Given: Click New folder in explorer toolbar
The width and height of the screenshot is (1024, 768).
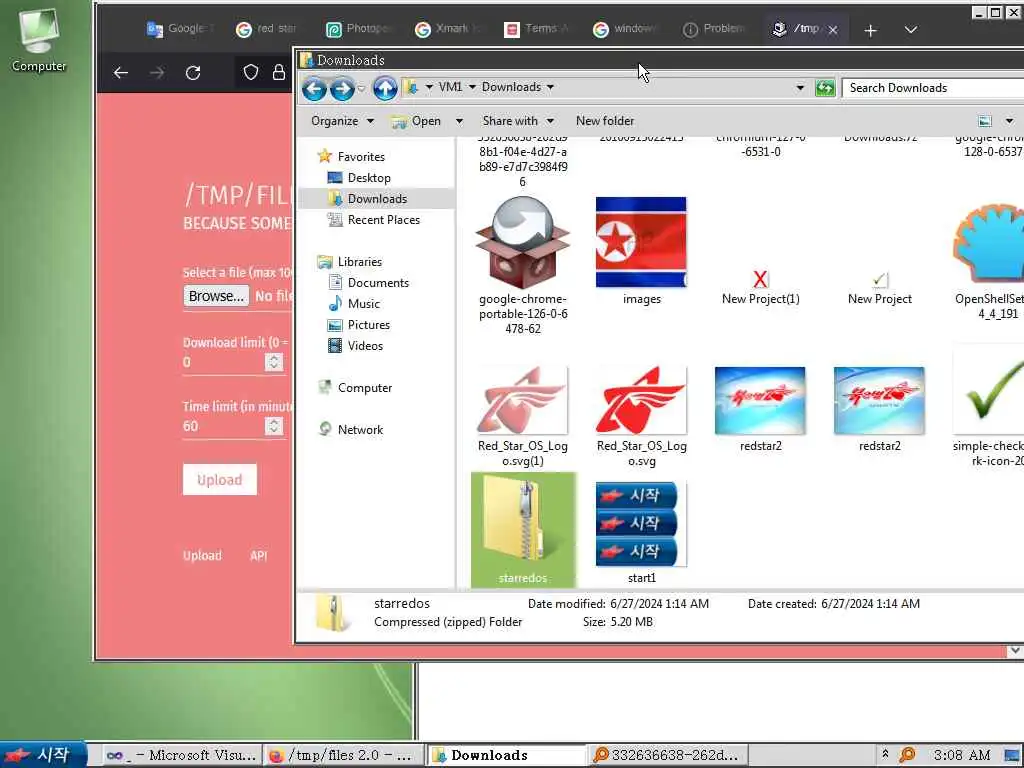Looking at the screenshot, I should coord(605,121).
